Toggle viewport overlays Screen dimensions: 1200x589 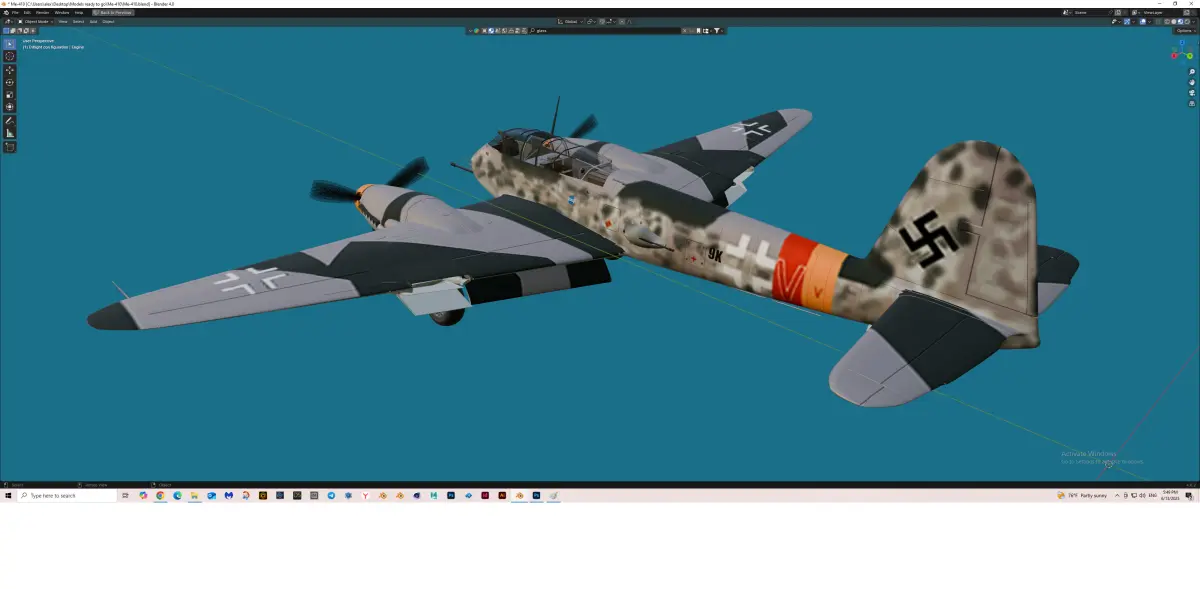(x=1143, y=22)
